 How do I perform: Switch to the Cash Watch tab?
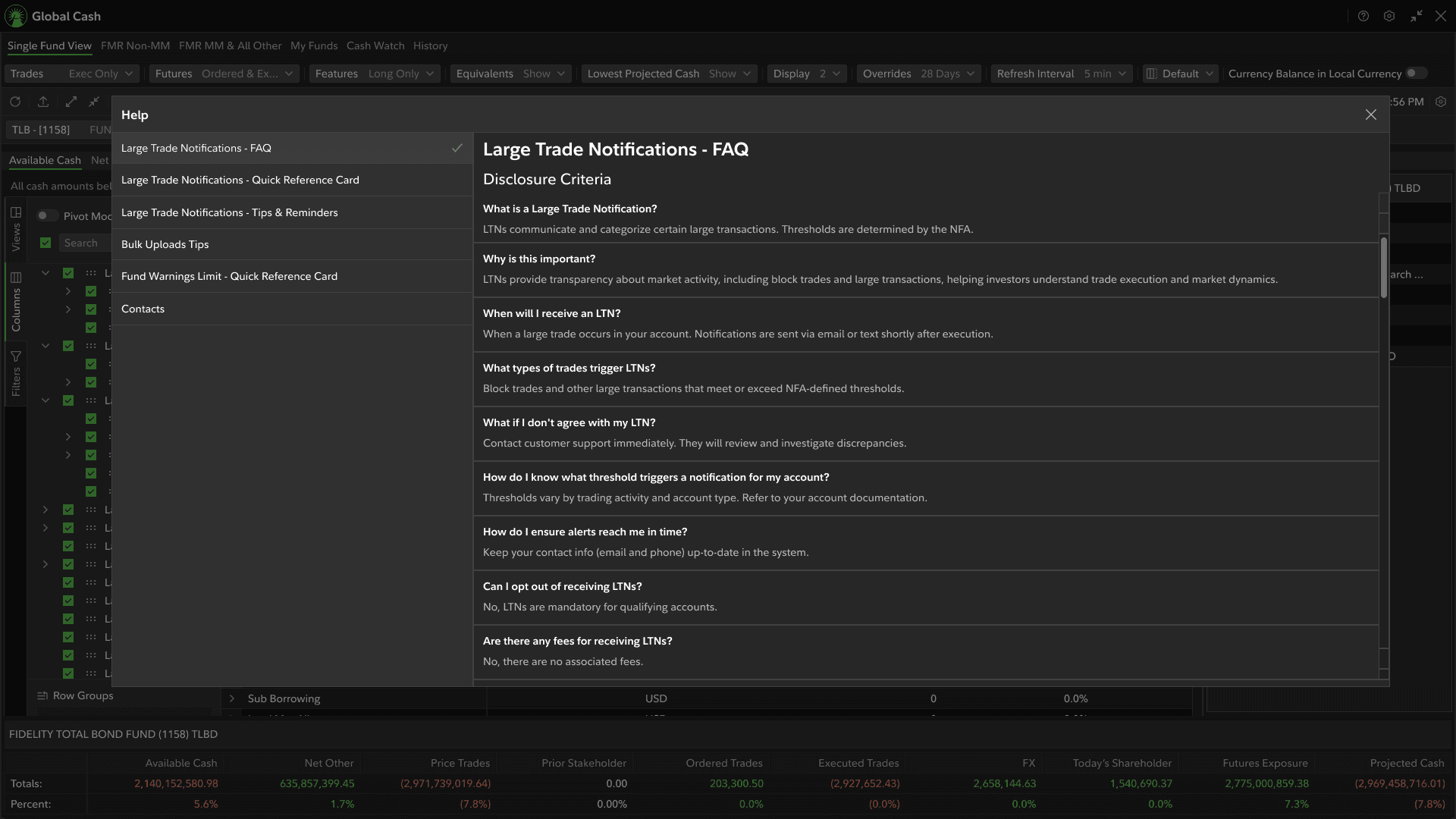[375, 45]
